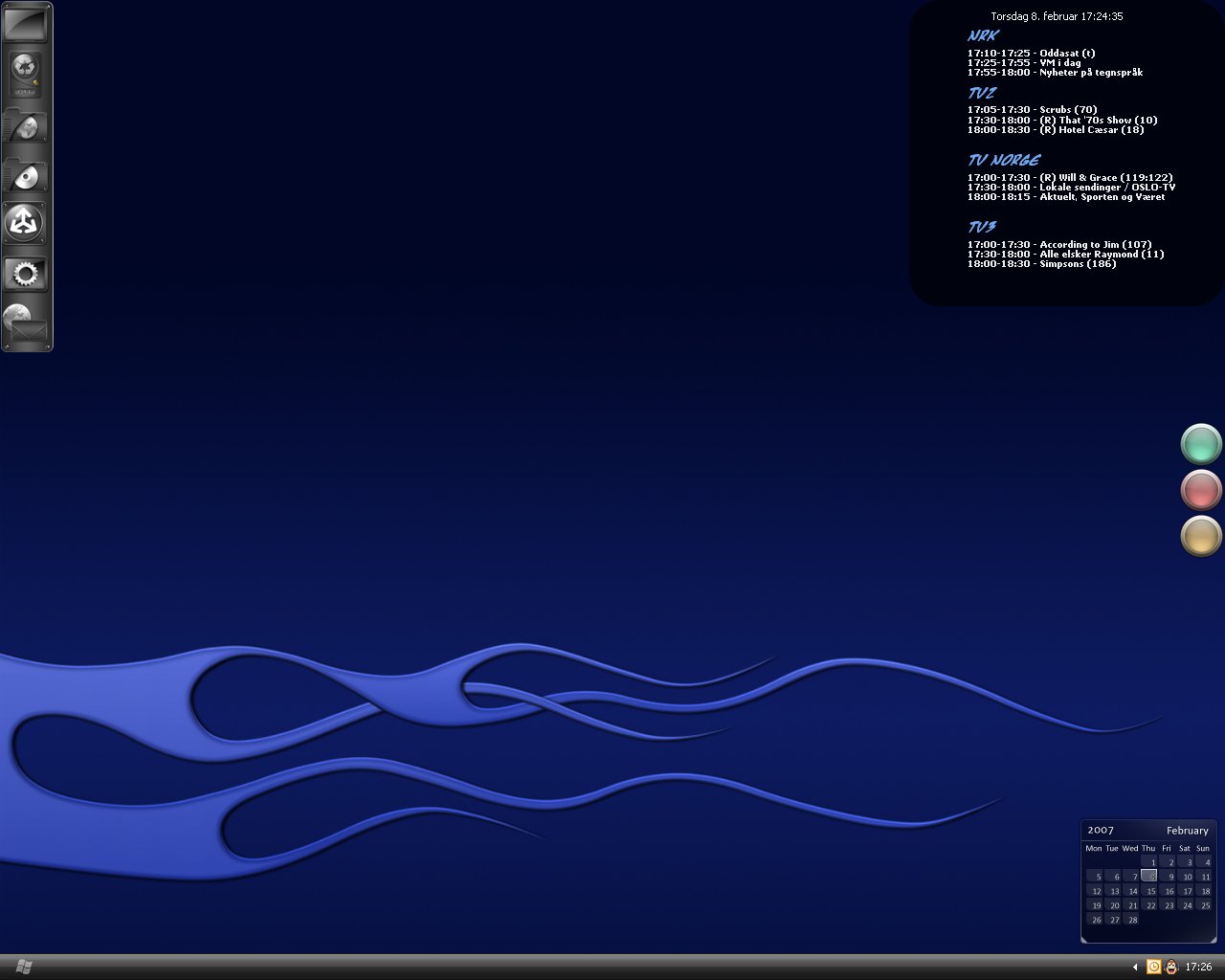Click the February month label in calendar
Image resolution: width=1225 pixels, height=980 pixels.
(1187, 831)
